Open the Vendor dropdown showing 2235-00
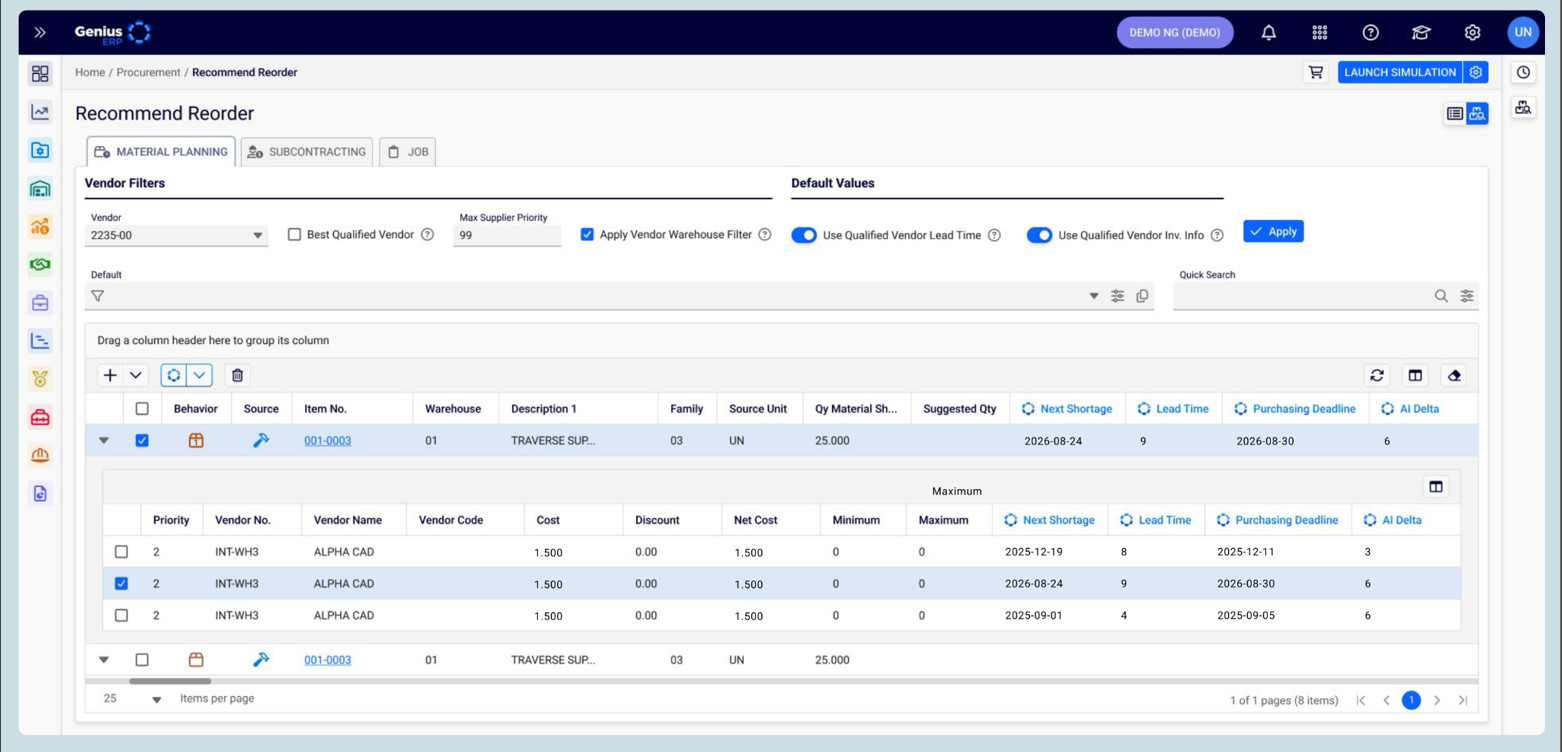Image resolution: width=1562 pixels, height=752 pixels. (x=258, y=236)
